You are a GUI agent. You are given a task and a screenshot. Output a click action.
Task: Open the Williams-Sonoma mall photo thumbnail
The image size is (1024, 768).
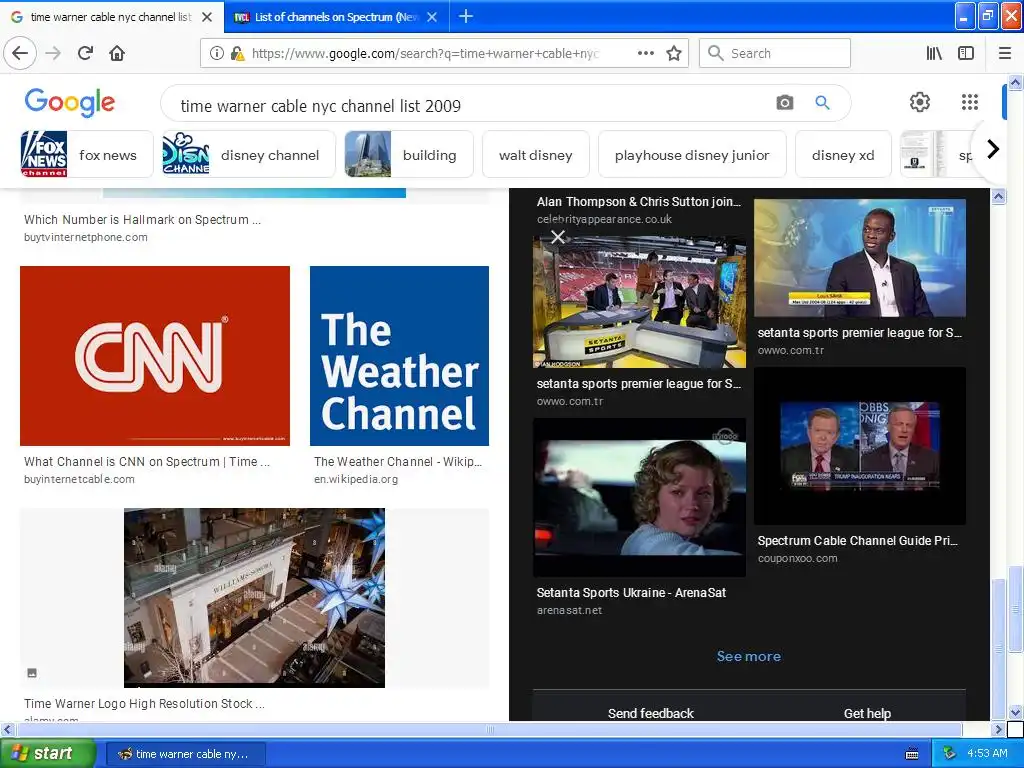coord(254,598)
